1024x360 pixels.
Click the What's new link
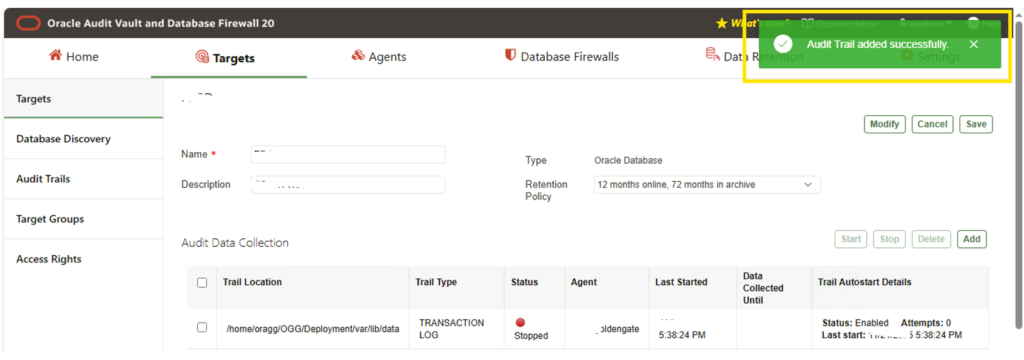(761, 24)
